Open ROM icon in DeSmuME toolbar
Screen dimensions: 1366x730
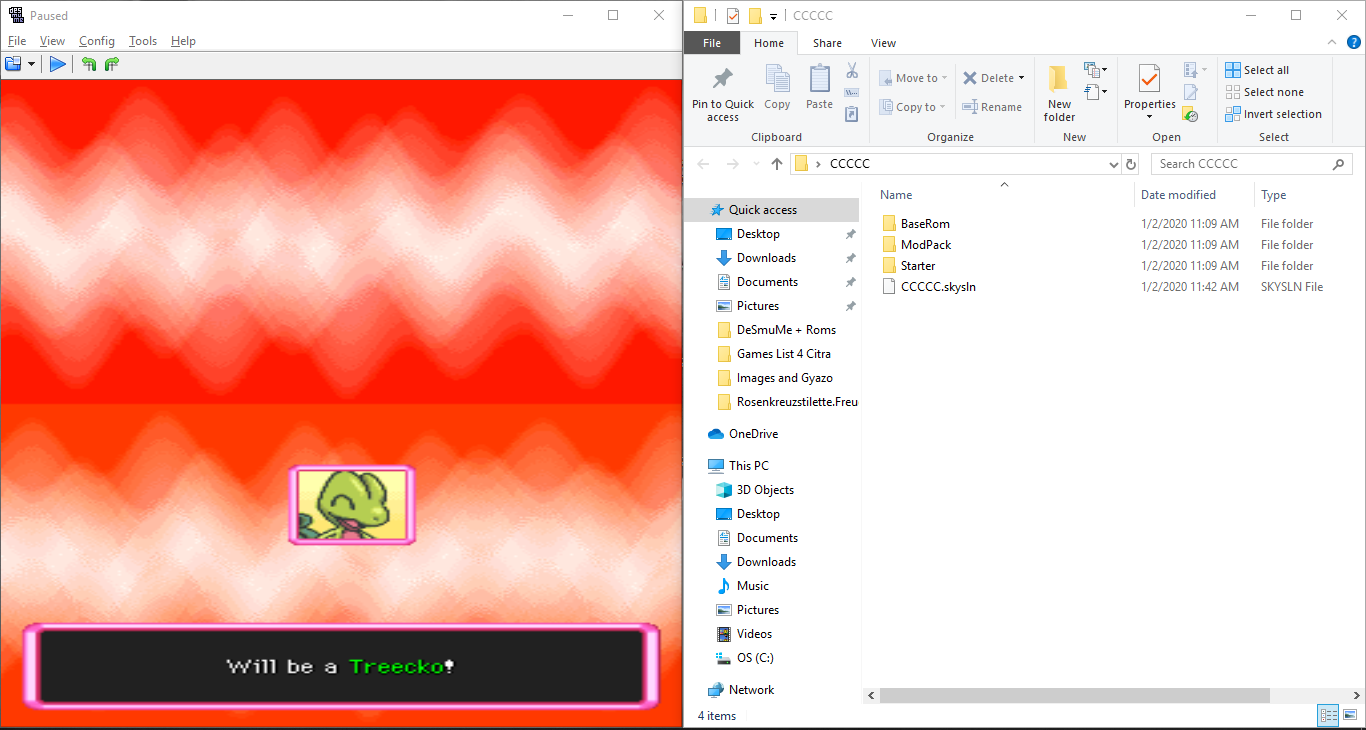[13, 64]
